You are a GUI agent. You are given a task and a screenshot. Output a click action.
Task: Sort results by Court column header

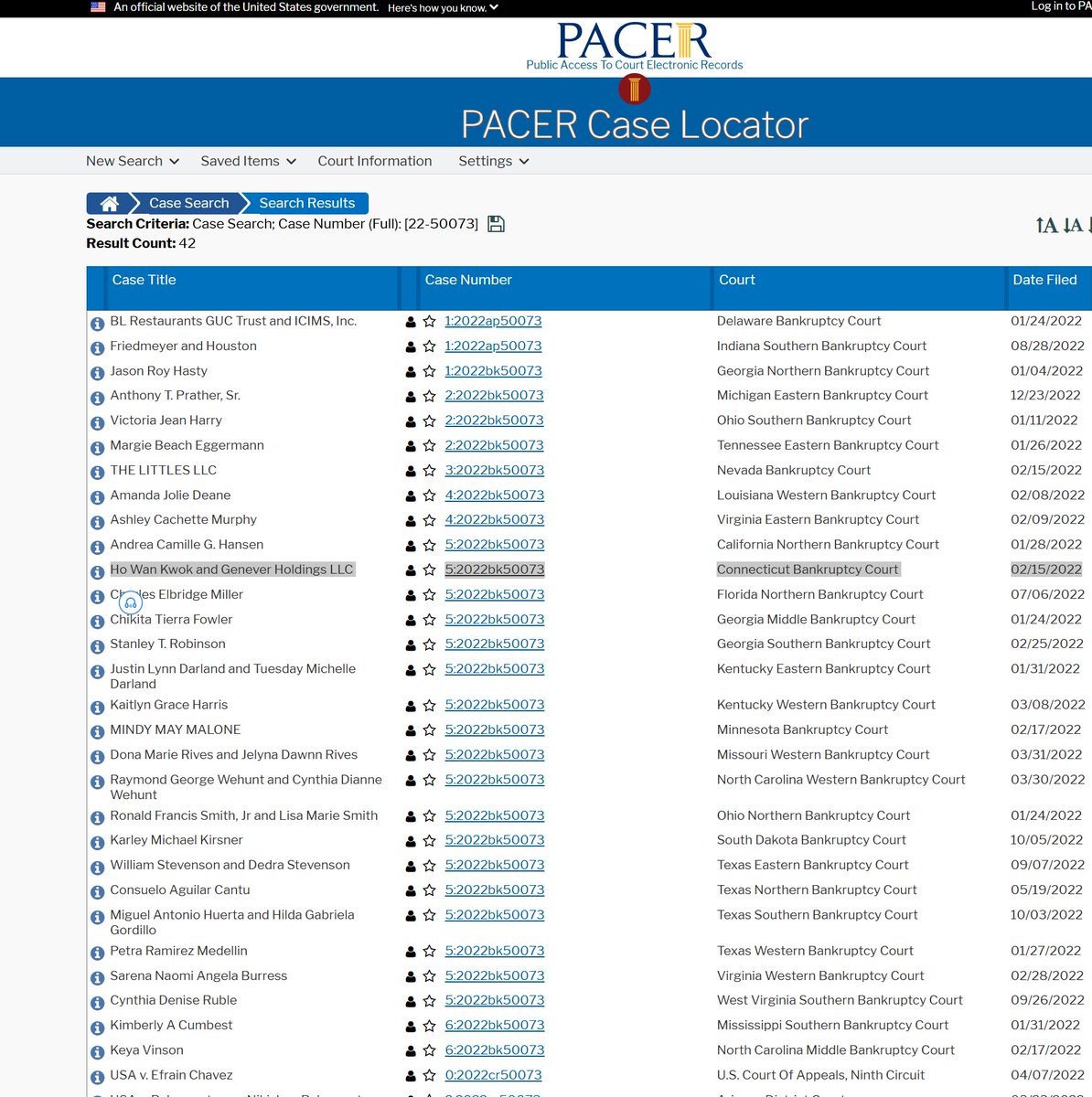737,280
